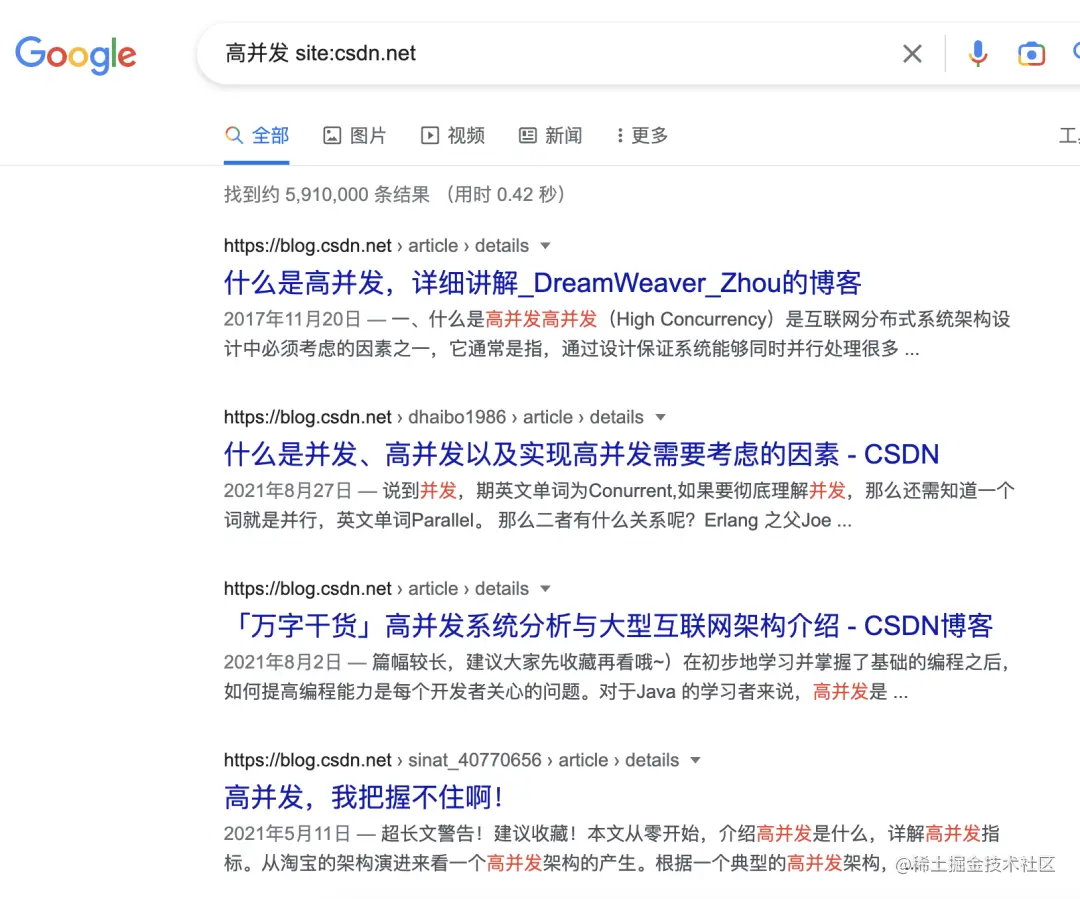
Task: Open the 什么是并发、高并发 CSDN result
Action: coord(581,454)
